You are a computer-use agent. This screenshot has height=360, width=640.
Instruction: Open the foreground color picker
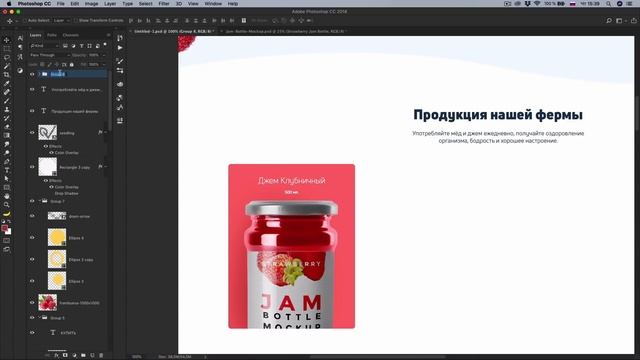click(x=4, y=228)
